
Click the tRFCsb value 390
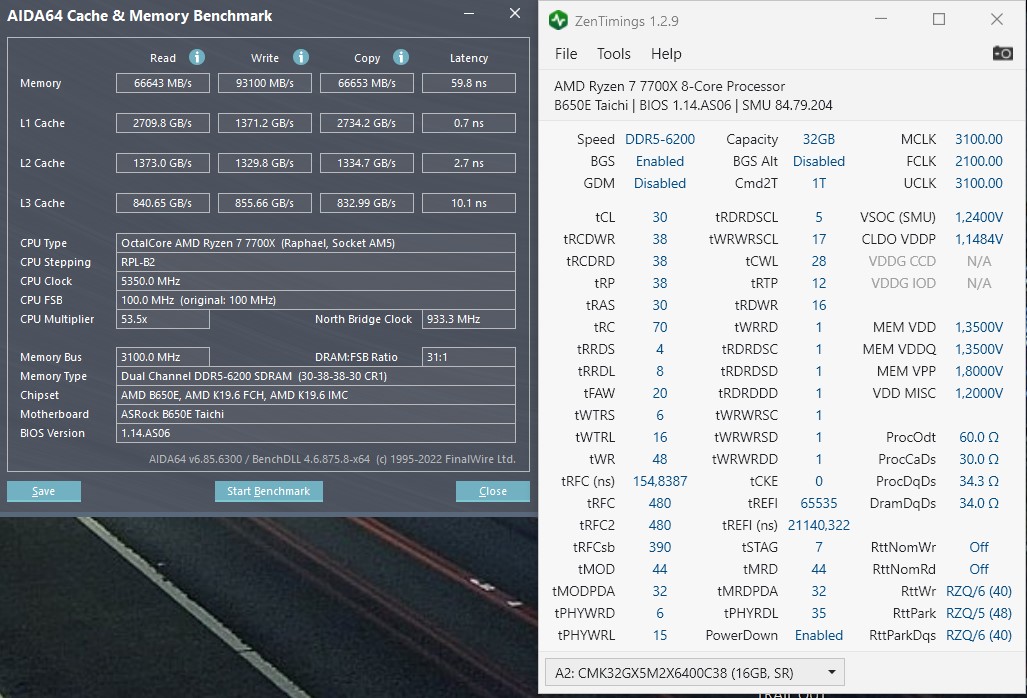[x=660, y=547]
